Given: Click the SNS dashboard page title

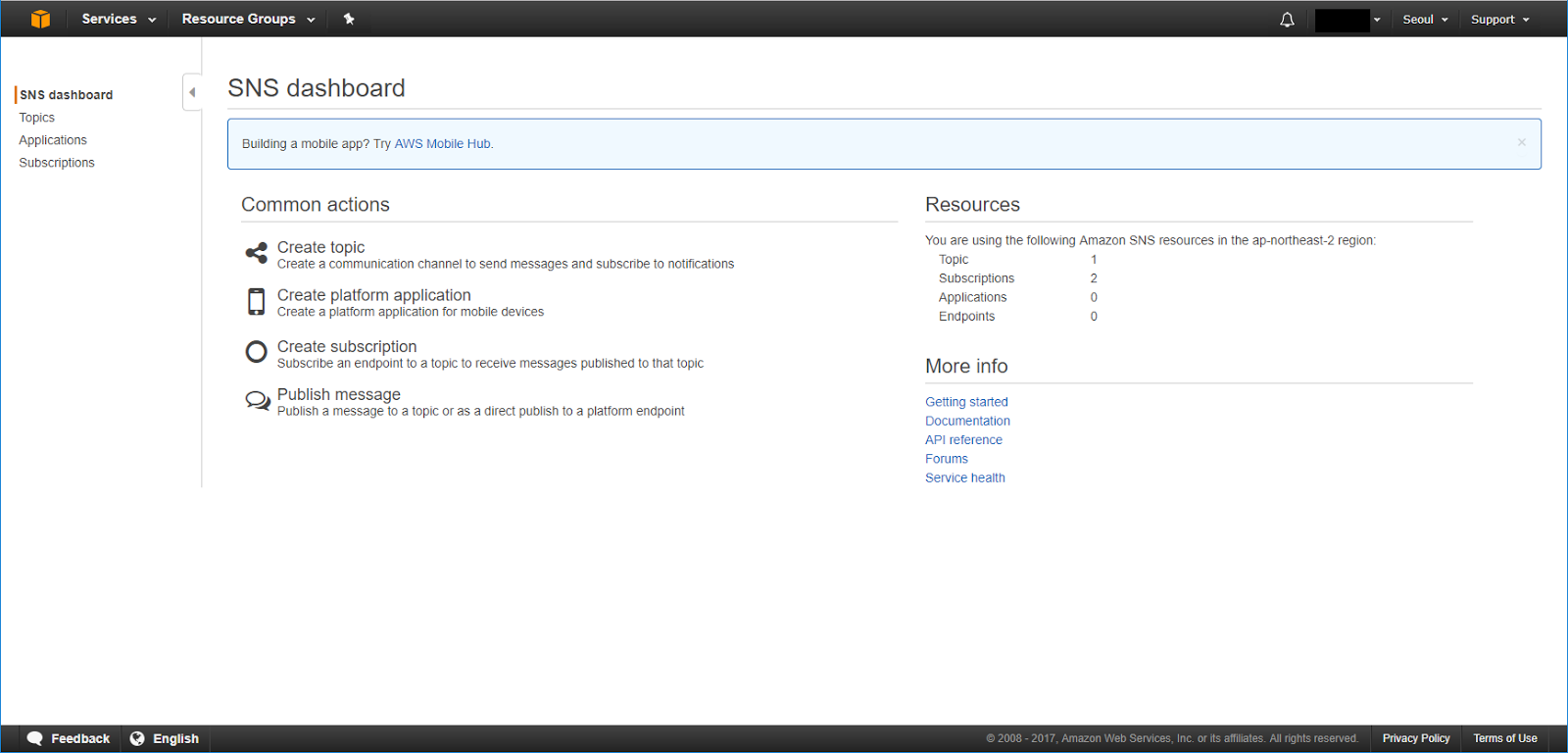Looking at the screenshot, I should (317, 88).
